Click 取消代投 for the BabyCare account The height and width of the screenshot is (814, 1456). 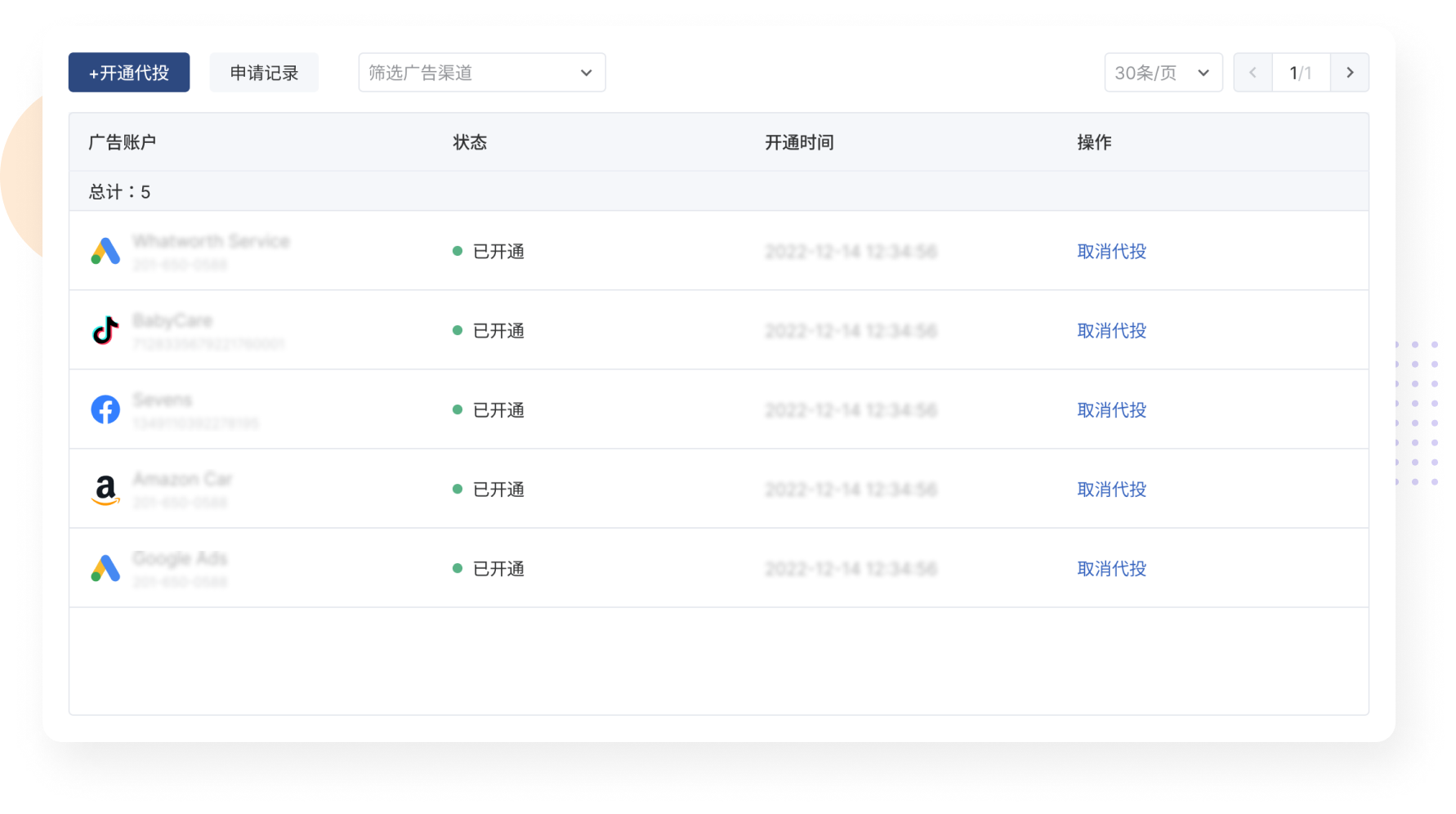click(x=1111, y=330)
